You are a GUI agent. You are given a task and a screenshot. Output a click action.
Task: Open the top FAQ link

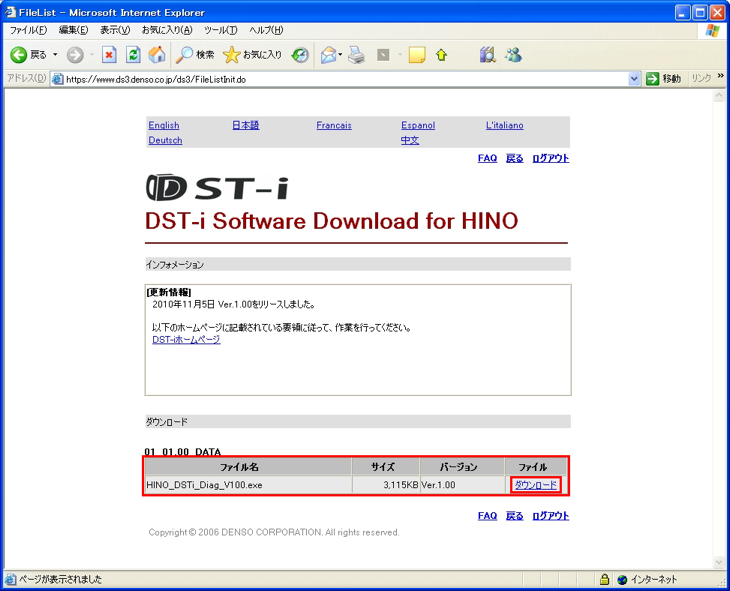(487, 158)
